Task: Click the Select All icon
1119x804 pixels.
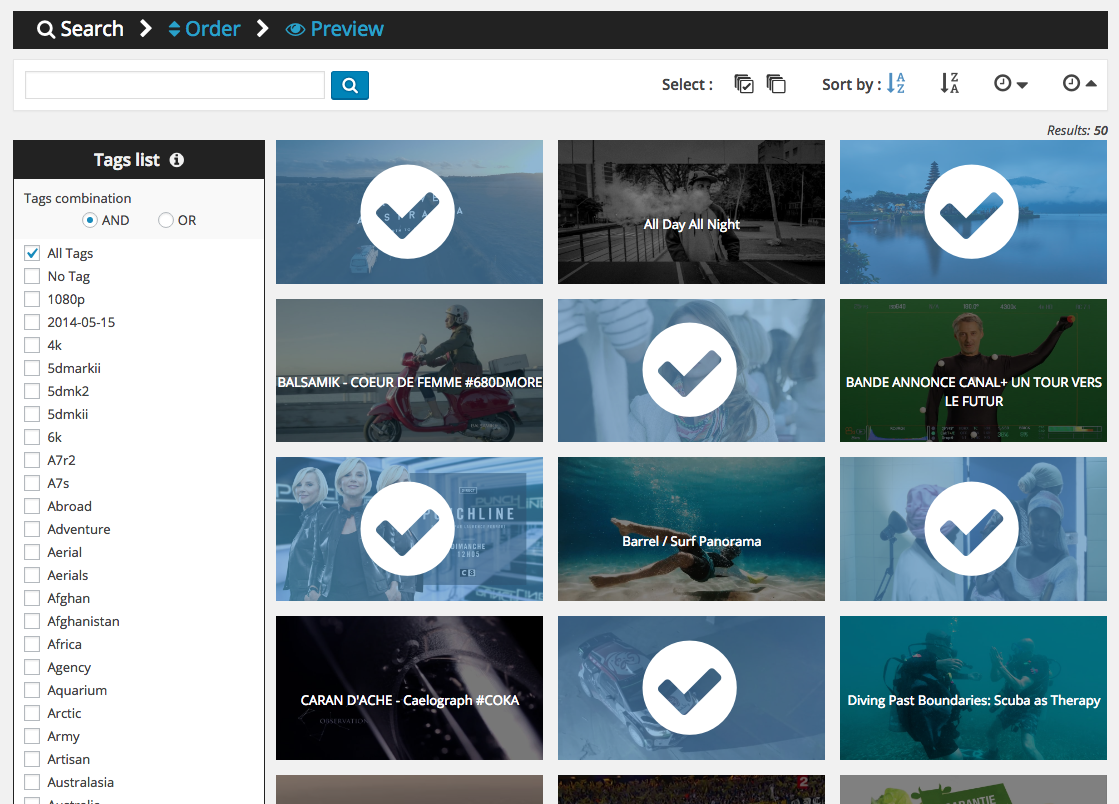Action: (x=744, y=84)
